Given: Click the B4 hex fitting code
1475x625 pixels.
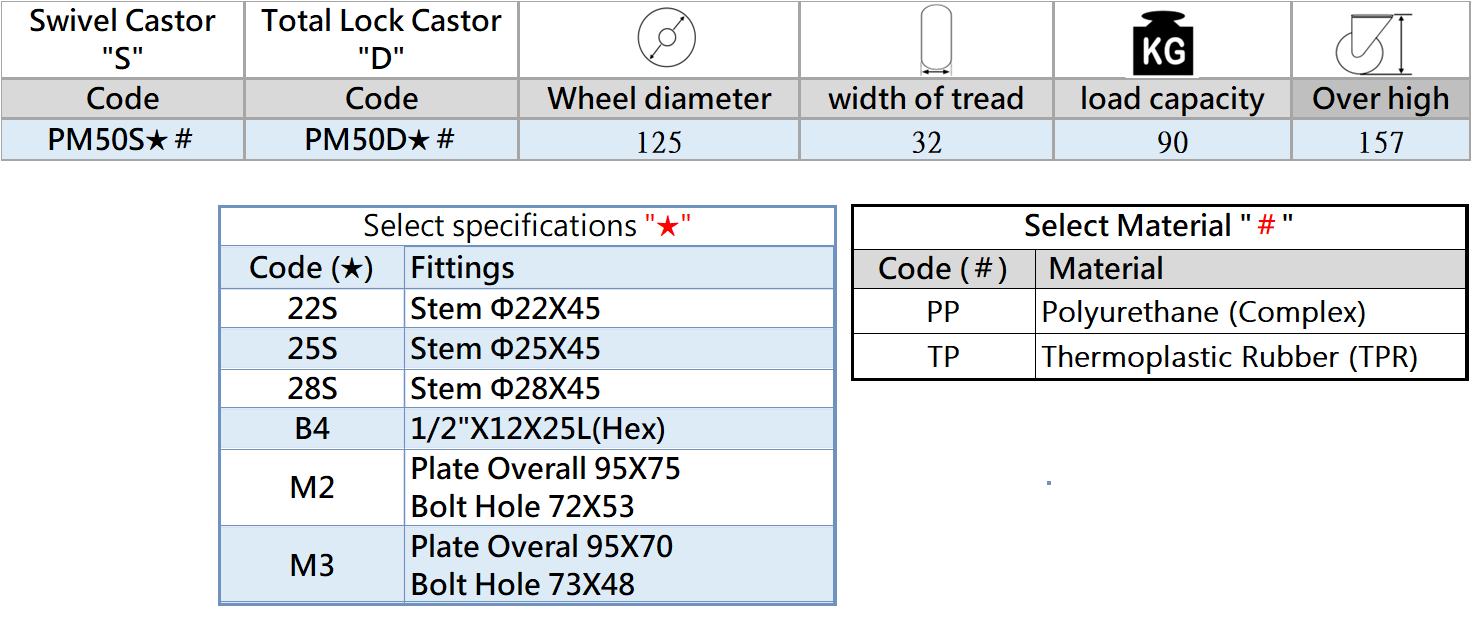Looking at the screenshot, I should (312, 429).
